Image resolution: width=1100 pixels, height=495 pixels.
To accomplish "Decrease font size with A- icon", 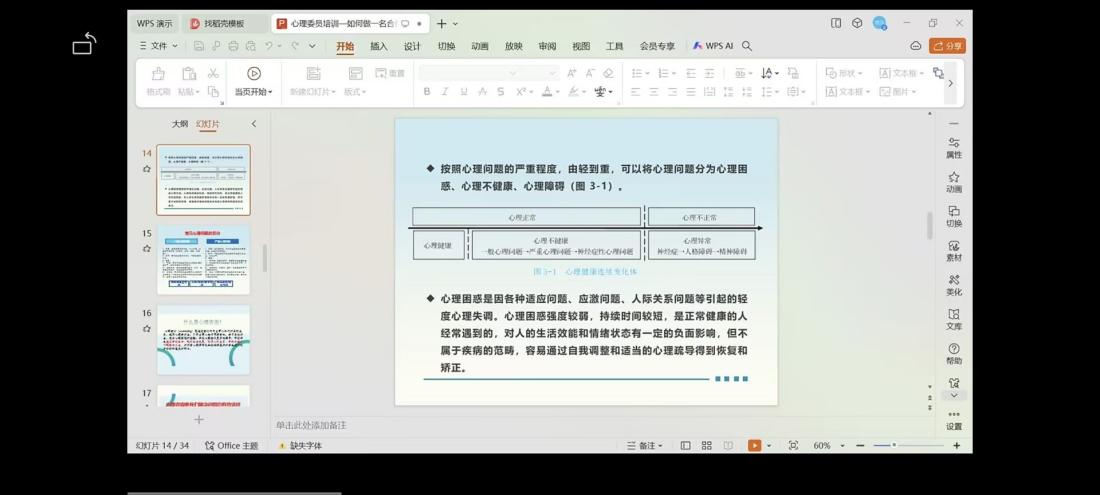I will click(x=590, y=73).
